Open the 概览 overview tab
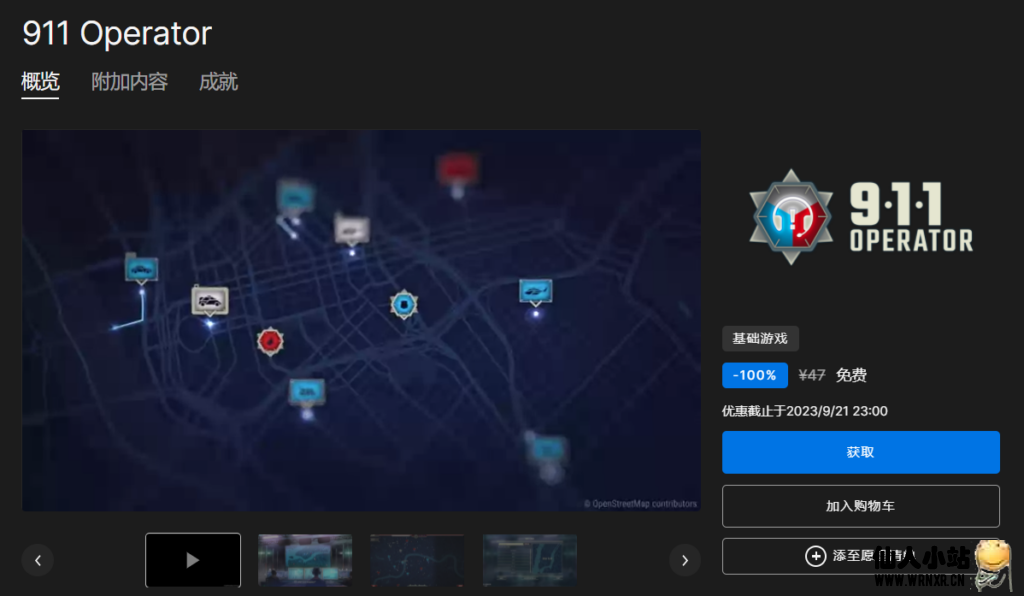This screenshot has height=596, width=1024. (40, 82)
